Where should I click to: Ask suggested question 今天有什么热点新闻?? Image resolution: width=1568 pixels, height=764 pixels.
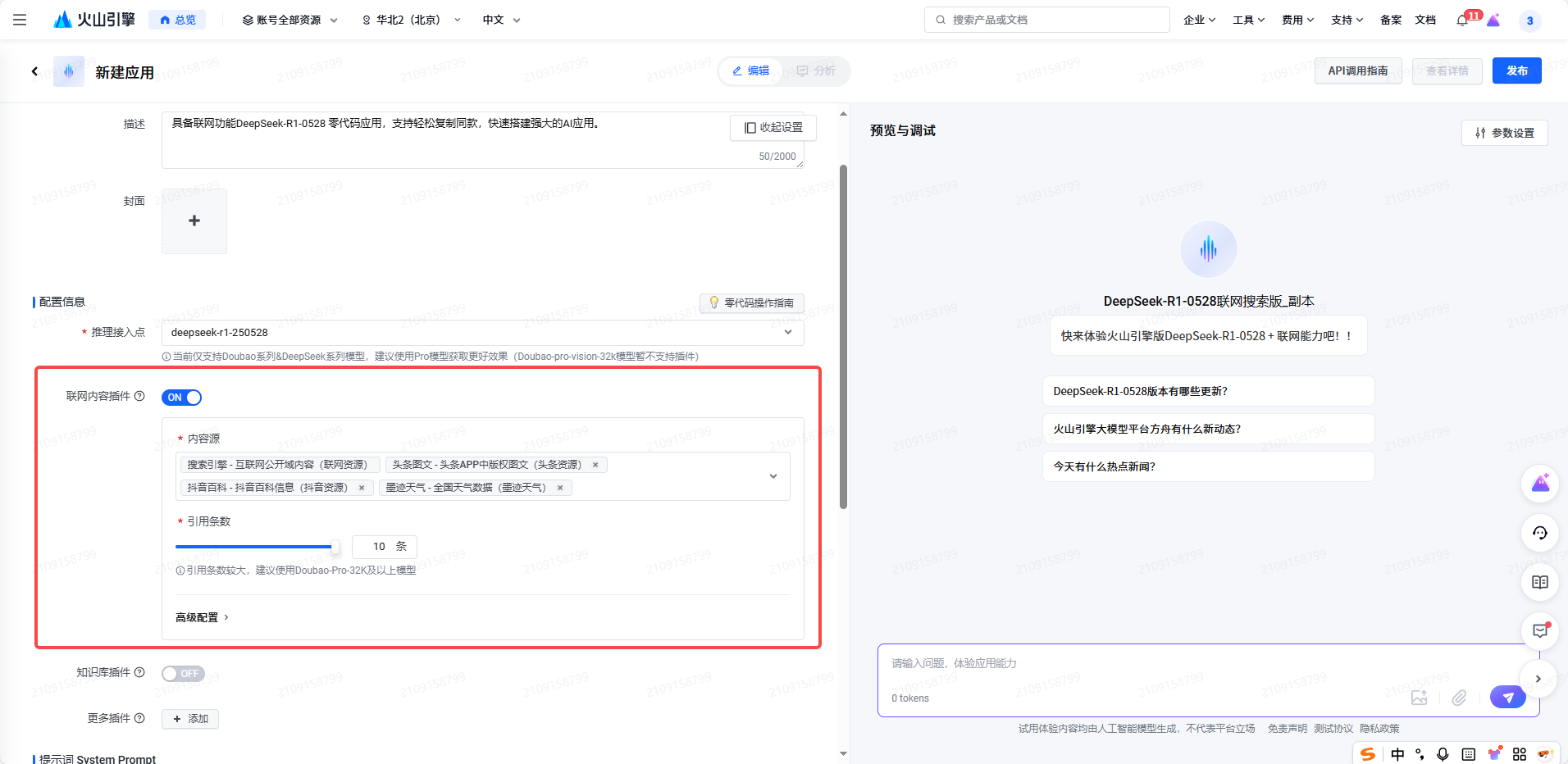tap(1208, 466)
